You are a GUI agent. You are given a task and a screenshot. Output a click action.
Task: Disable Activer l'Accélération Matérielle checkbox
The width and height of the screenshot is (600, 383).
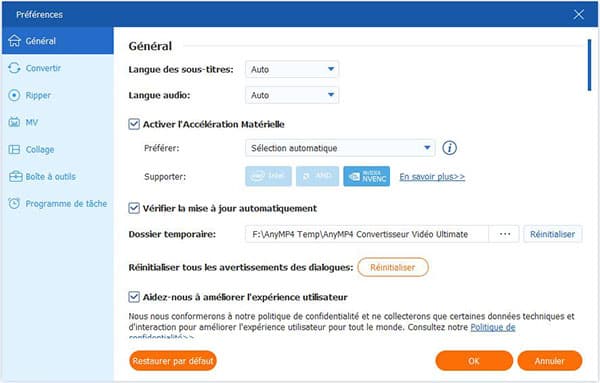click(134, 124)
